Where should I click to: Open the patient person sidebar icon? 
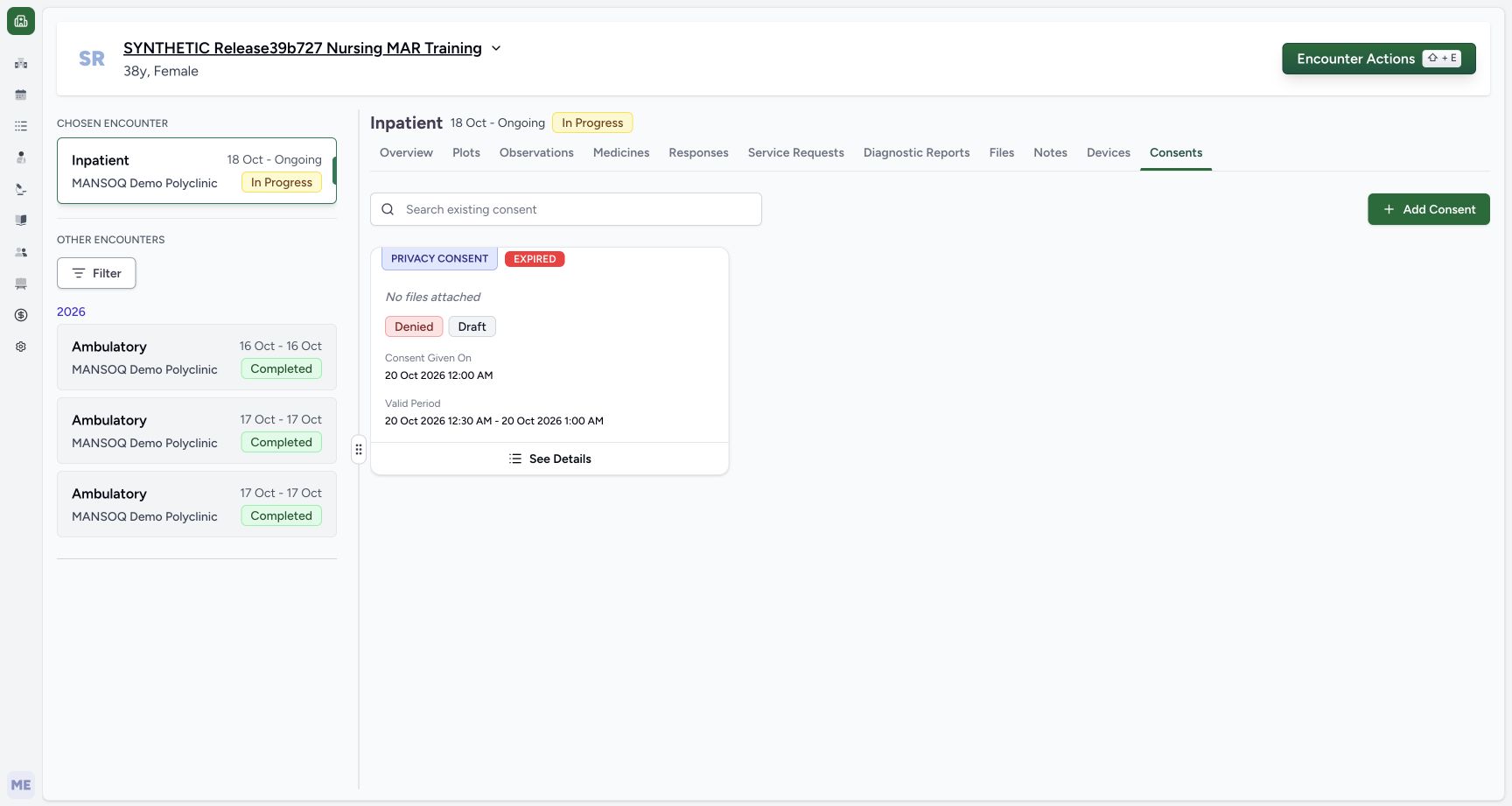(x=21, y=158)
